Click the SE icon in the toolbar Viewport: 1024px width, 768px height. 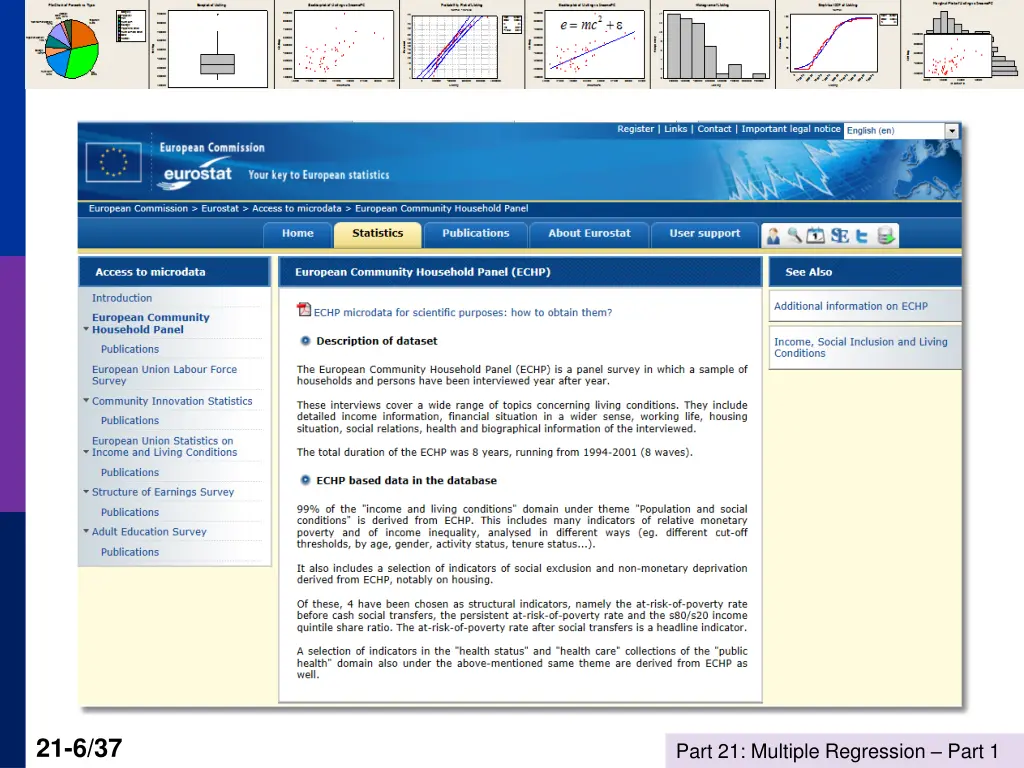coord(840,236)
